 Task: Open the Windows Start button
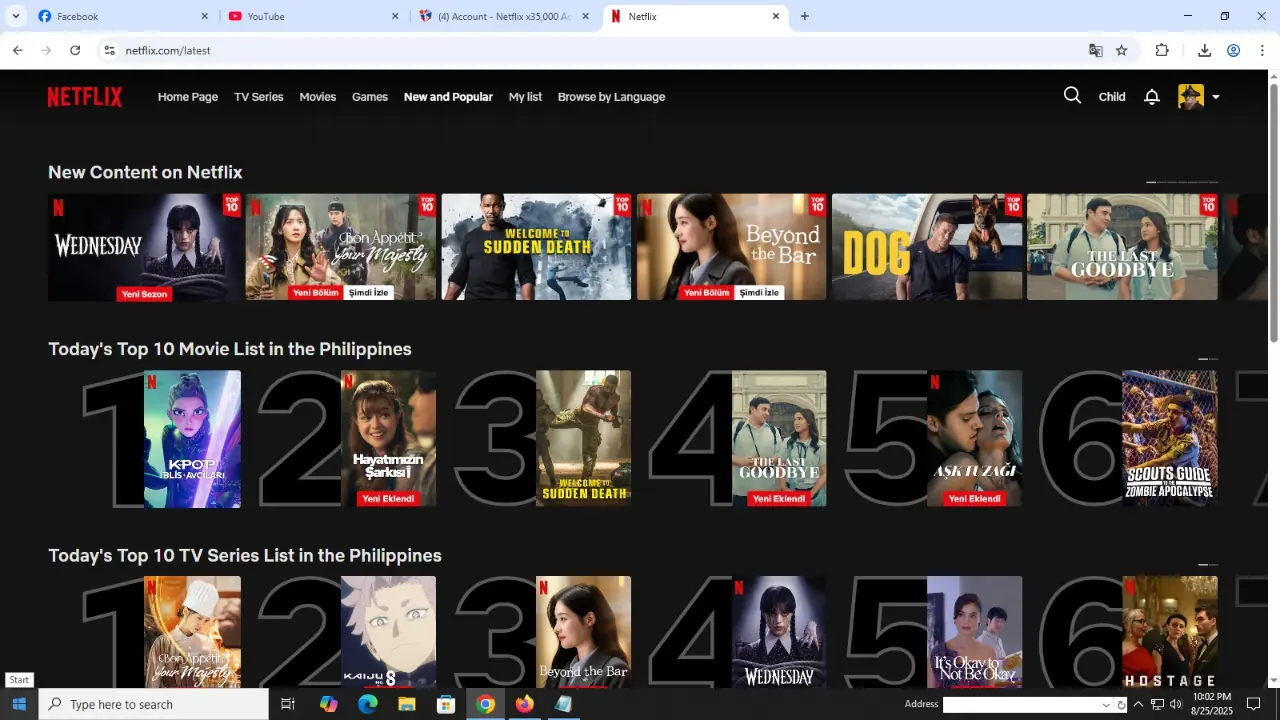click(19, 704)
